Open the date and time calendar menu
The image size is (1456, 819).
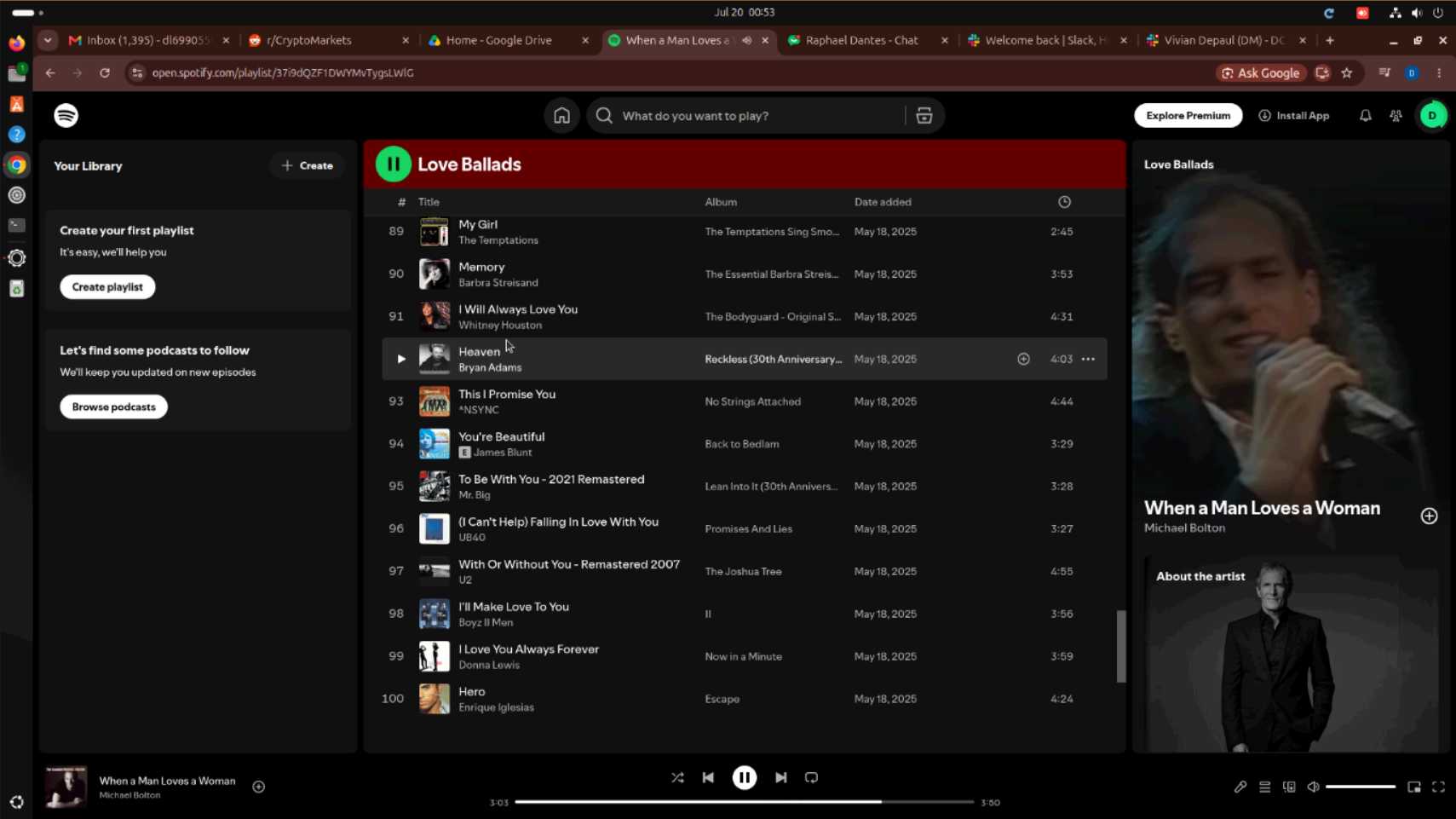[745, 12]
